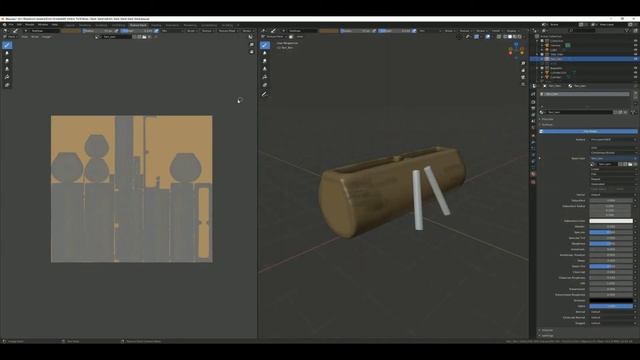Screen dimensions: 640x360
Task: Click the brush color swatch in the image editor
Action: tap(71, 31)
